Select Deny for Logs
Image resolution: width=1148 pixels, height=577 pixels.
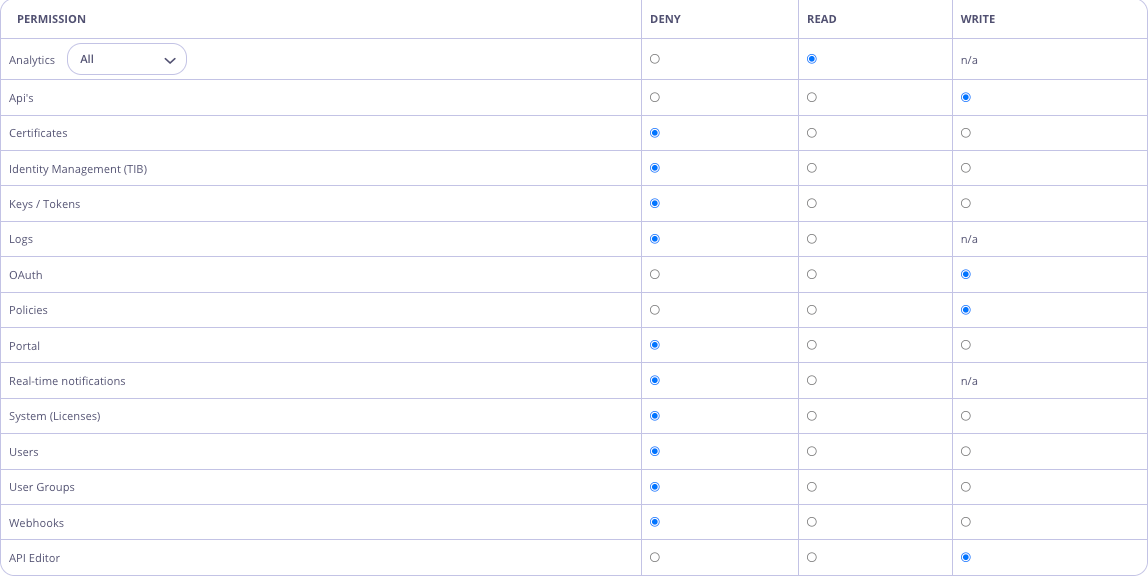point(655,239)
